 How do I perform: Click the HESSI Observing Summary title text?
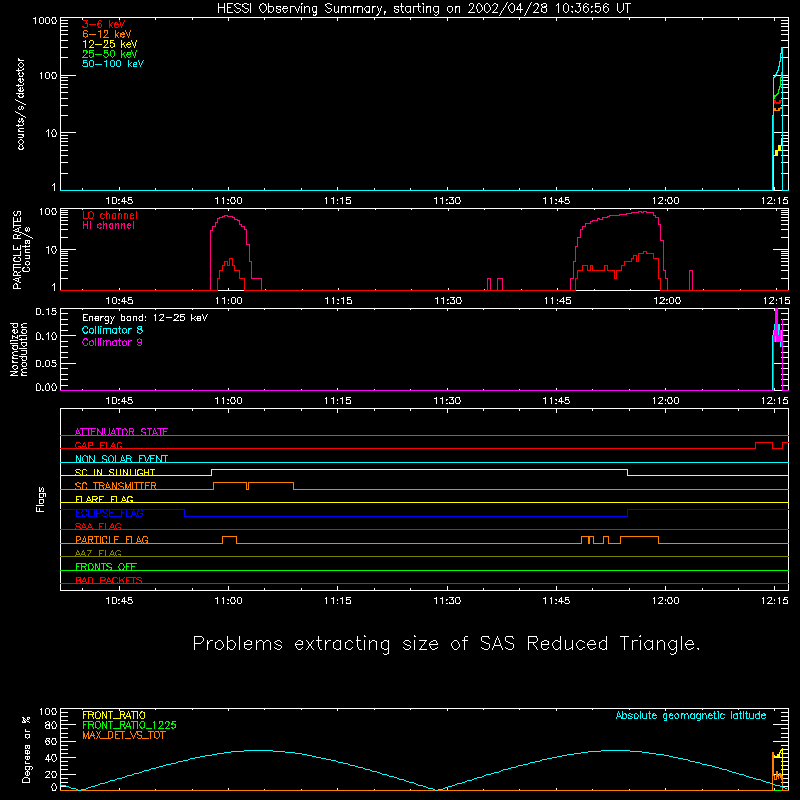[x=423, y=9]
